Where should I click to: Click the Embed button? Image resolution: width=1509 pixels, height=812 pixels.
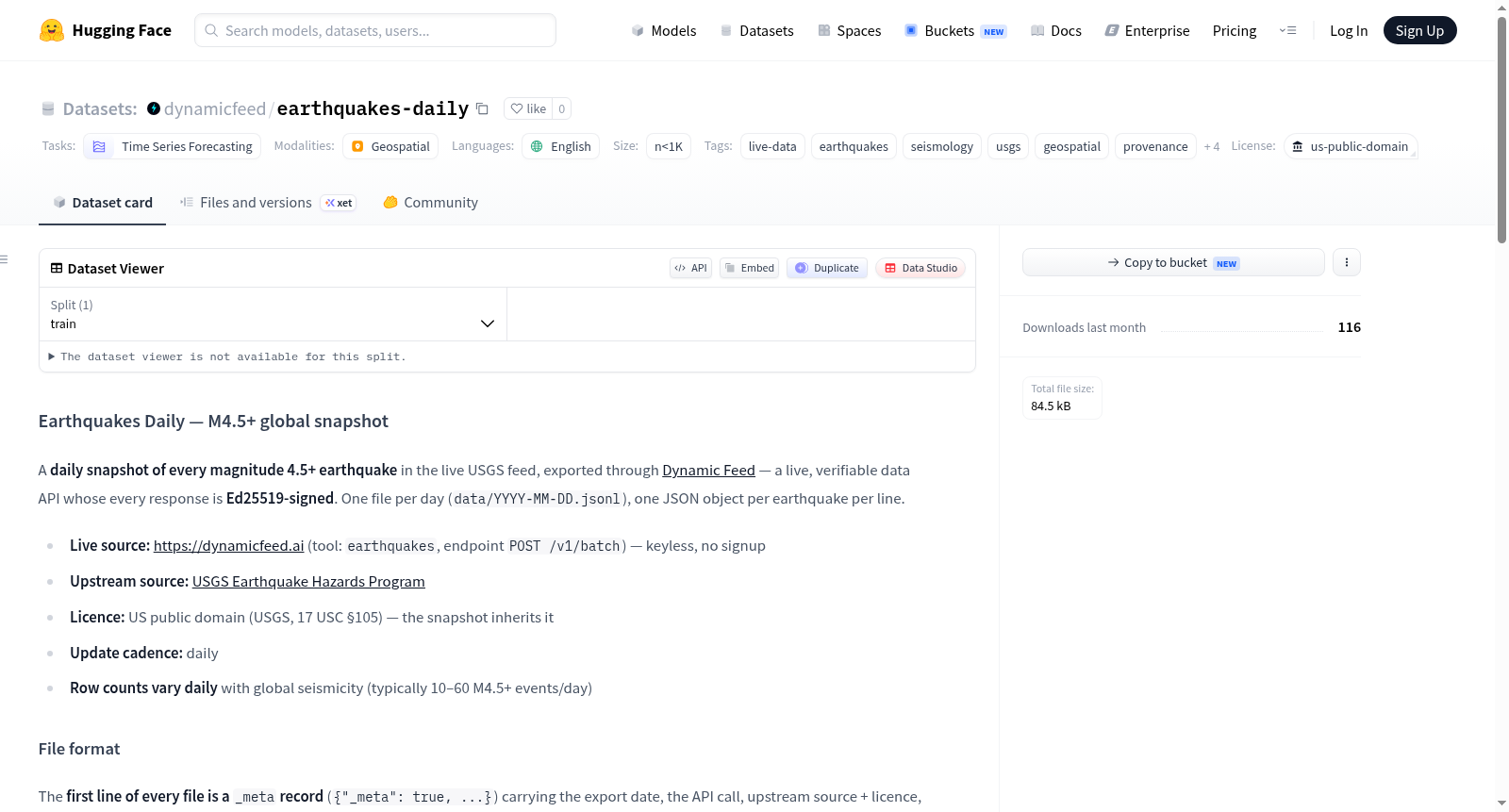[750, 268]
